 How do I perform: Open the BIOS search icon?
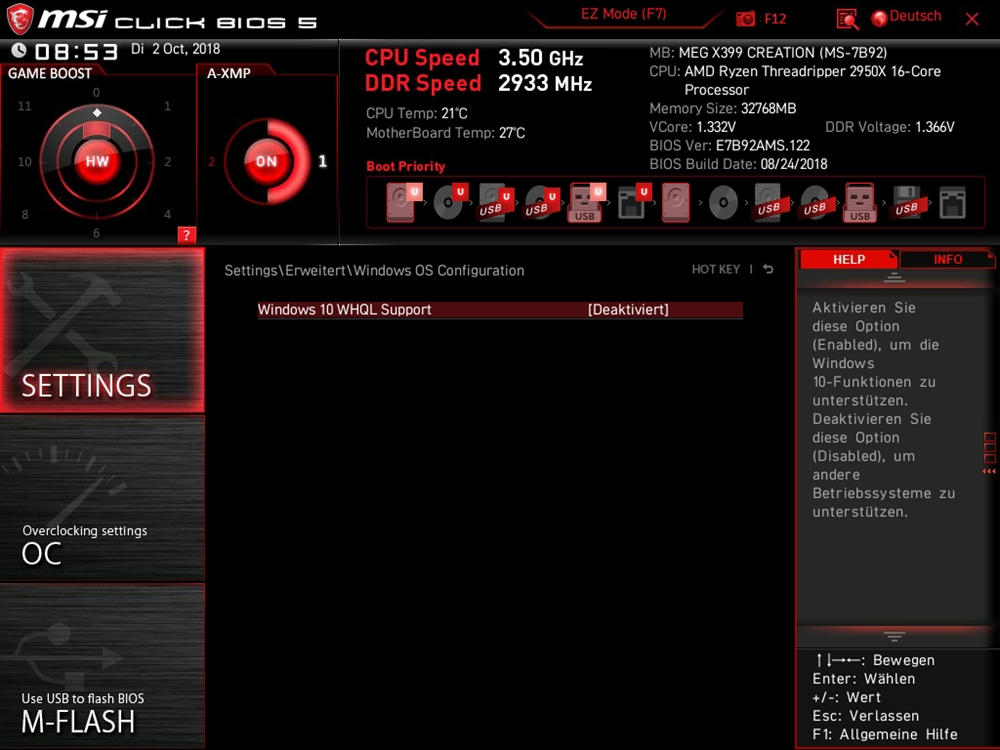pyautogui.click(x=847, y=18)
